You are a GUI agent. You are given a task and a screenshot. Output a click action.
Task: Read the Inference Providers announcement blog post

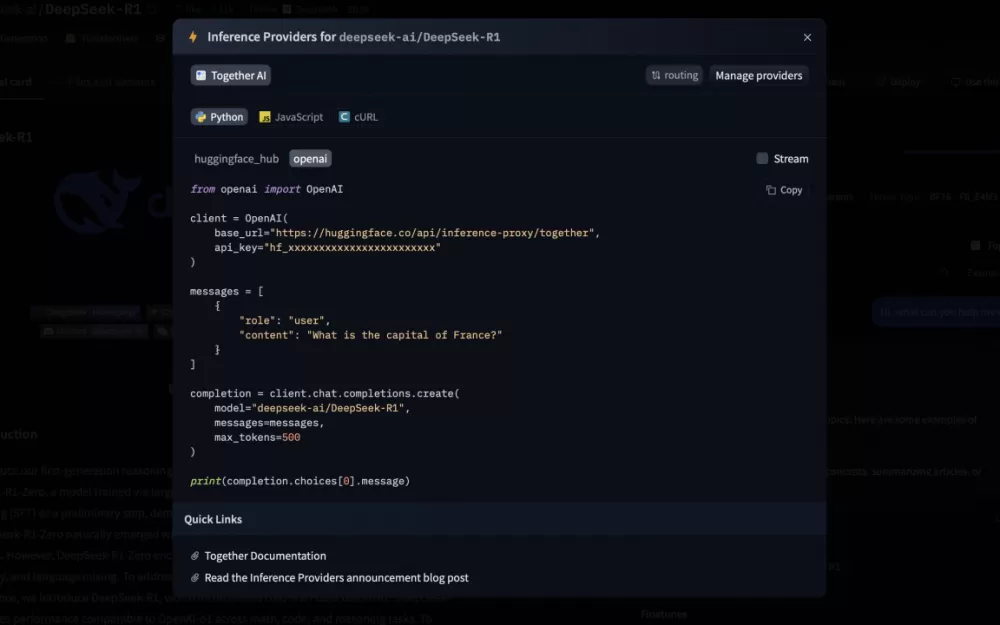[x=336, y=578]
